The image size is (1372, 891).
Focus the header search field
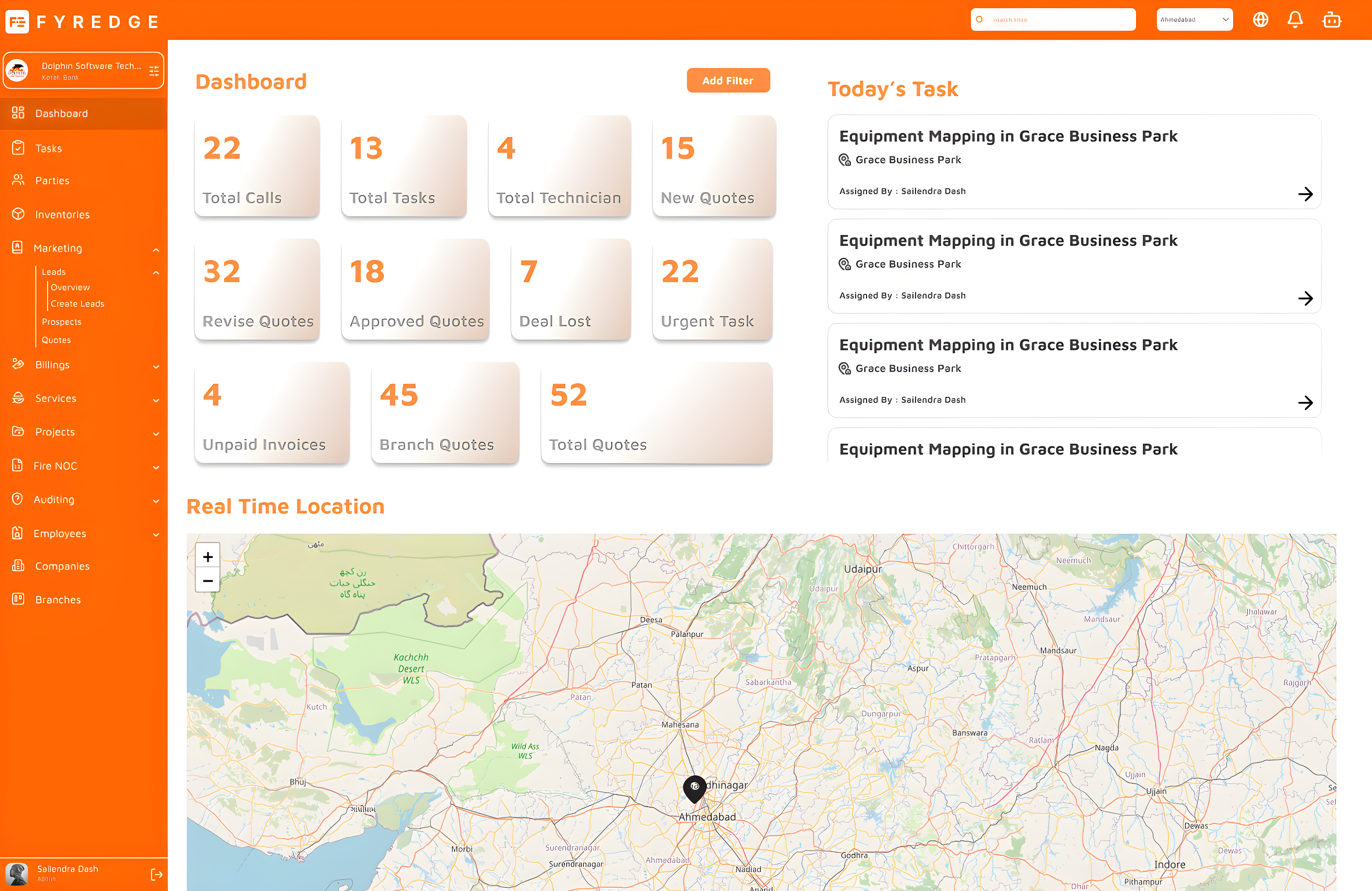pyautogui.click(x=1053, y=20)
